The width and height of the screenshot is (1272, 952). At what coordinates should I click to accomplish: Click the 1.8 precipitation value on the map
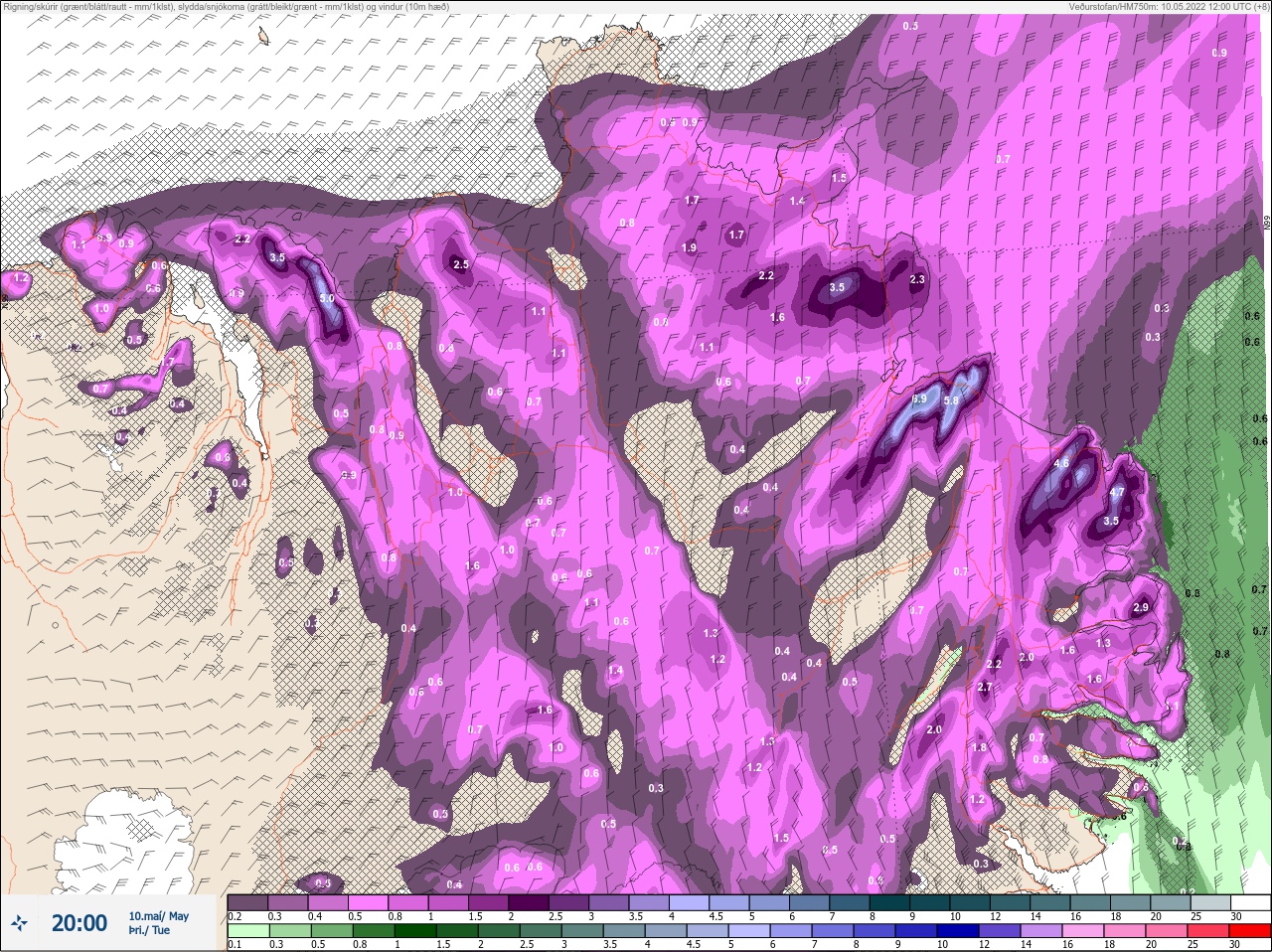point(979,748)
